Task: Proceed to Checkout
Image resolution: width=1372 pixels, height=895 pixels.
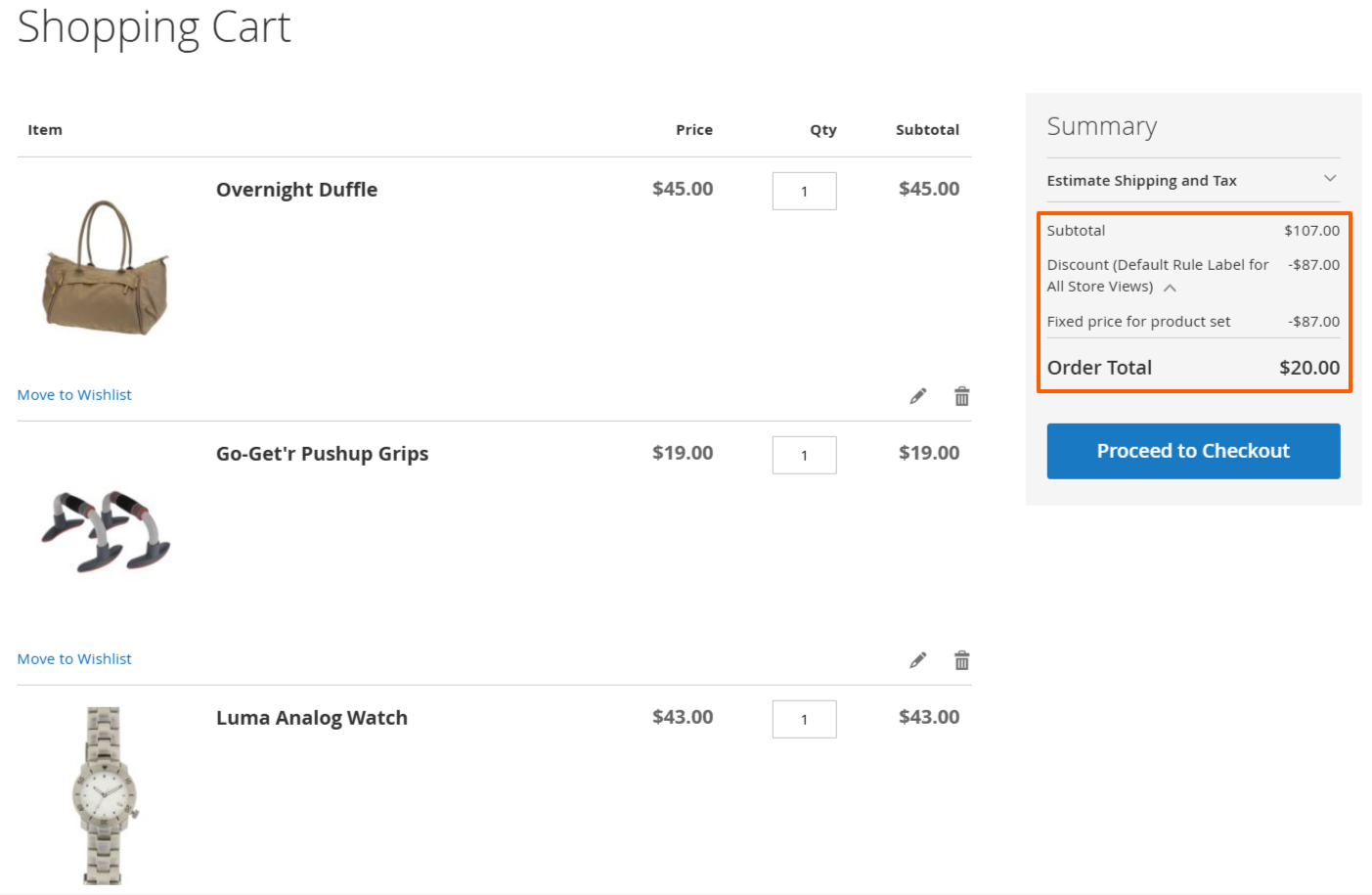Action: pos(1193,451)
